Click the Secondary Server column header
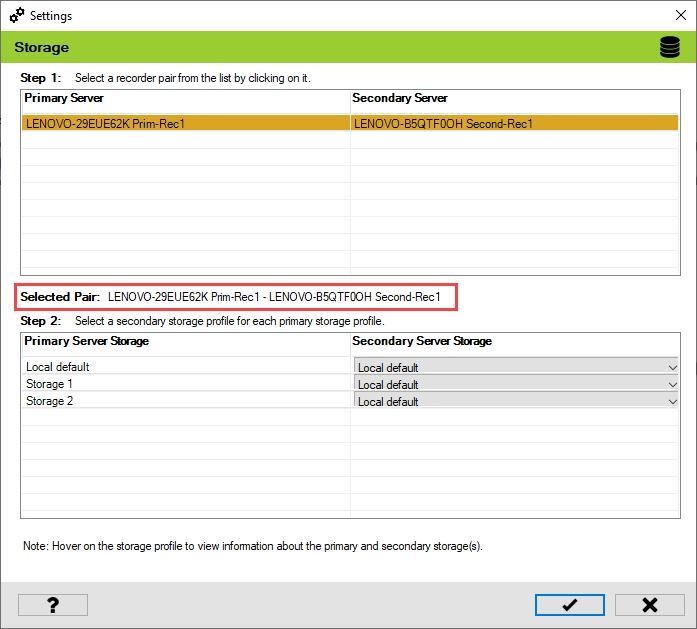Screen dimensions: 697x629 pyautogui.click(x=514, y=99)
